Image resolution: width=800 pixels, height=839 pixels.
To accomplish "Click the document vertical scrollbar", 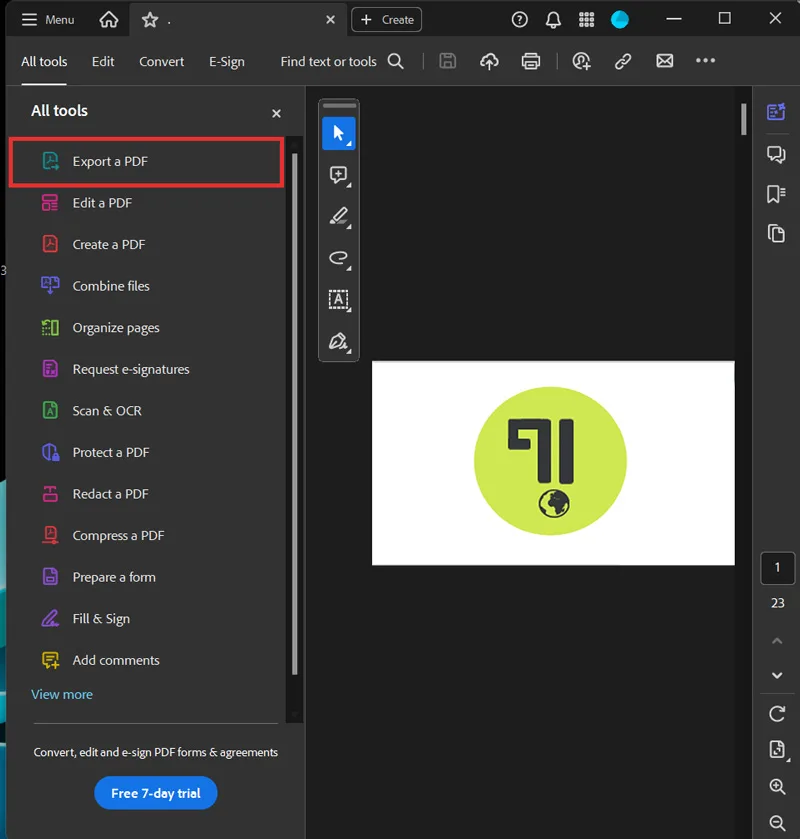I will [x=743, y=119].
